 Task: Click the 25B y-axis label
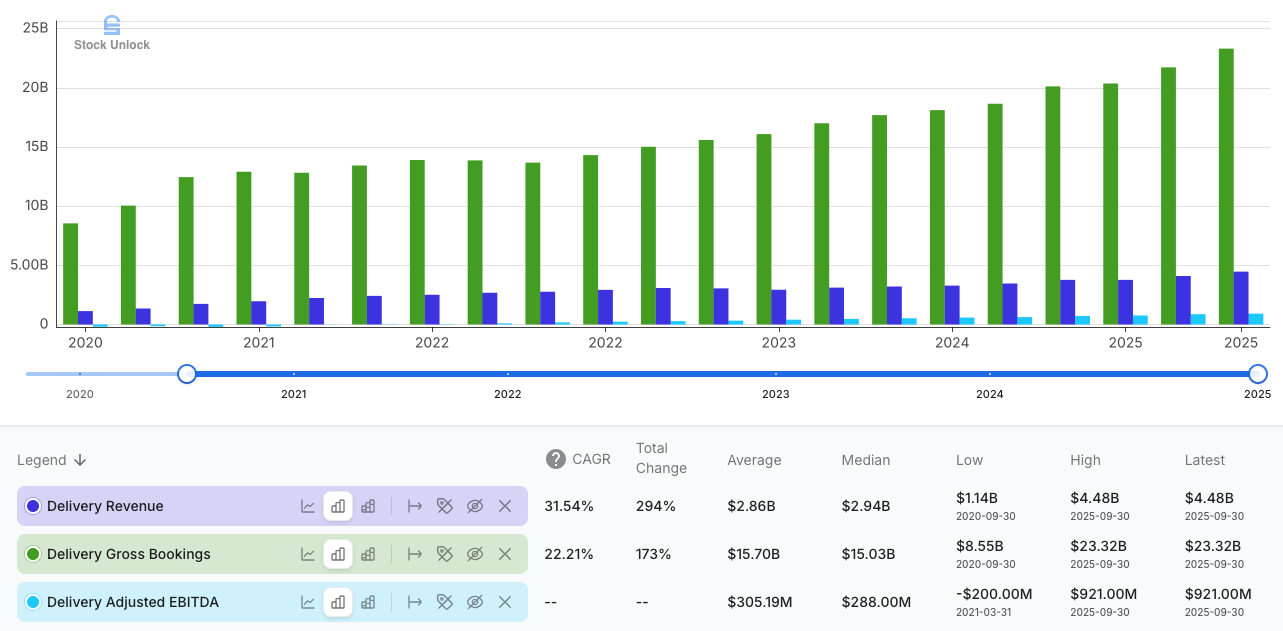coord(36,29)
